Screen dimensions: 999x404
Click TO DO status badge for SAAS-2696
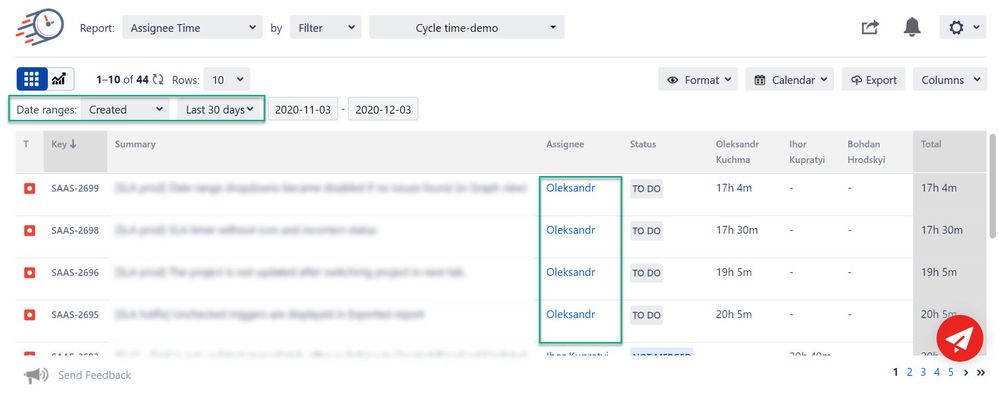(x=646, y=273)
